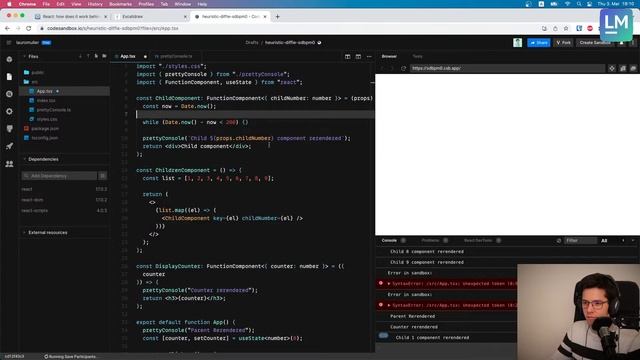This screenshot has height=360, width=640.
Task: Switch to the App.tsx editor tab
Action: click(x=127, y=56)
